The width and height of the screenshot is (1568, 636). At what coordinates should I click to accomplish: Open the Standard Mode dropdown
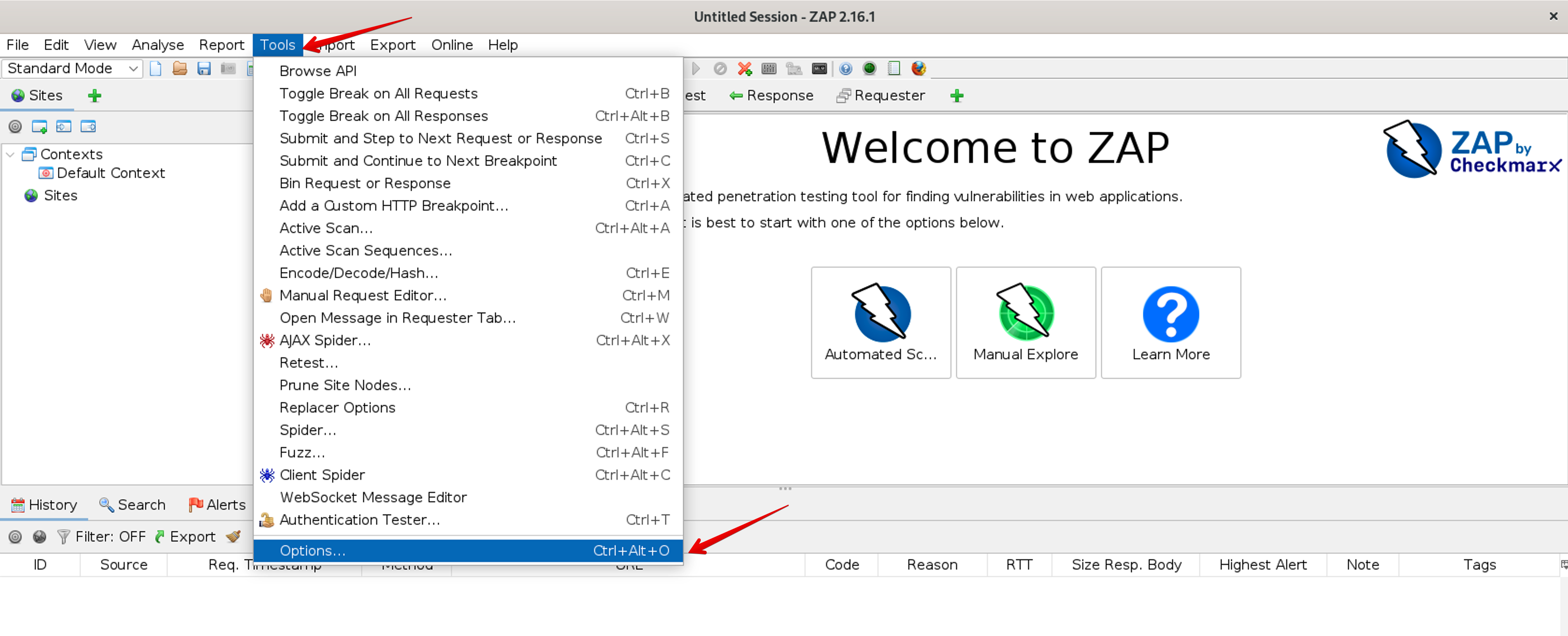(x=72, y=69)
